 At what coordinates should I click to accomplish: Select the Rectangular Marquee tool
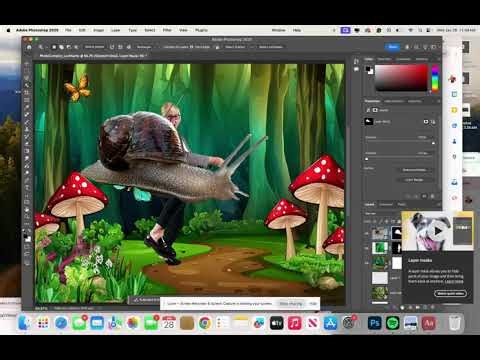(27, 71)
